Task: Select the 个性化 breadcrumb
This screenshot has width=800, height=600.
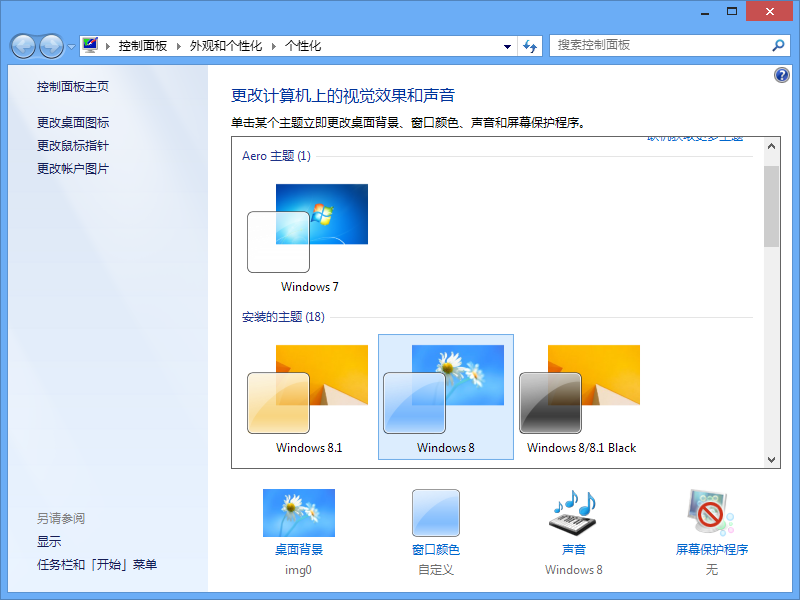Action: coord(303,46)
